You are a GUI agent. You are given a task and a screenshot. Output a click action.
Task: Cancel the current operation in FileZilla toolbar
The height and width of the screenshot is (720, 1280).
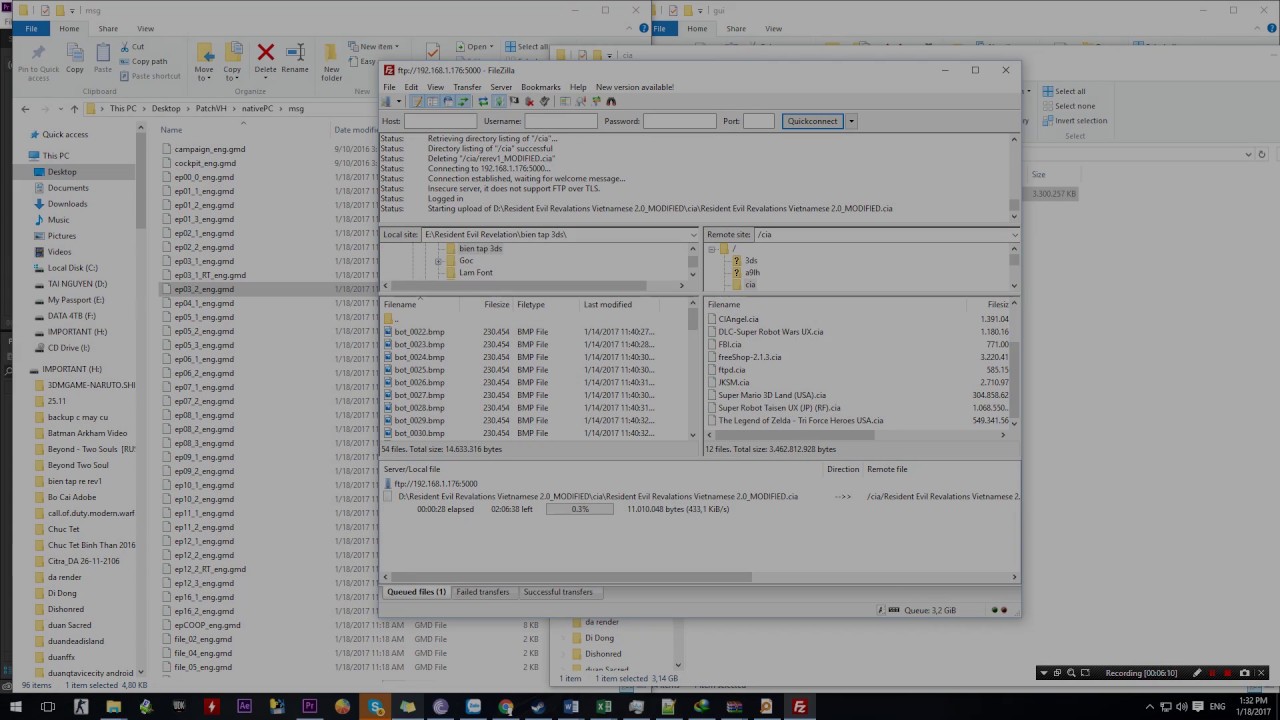(514, 101)
